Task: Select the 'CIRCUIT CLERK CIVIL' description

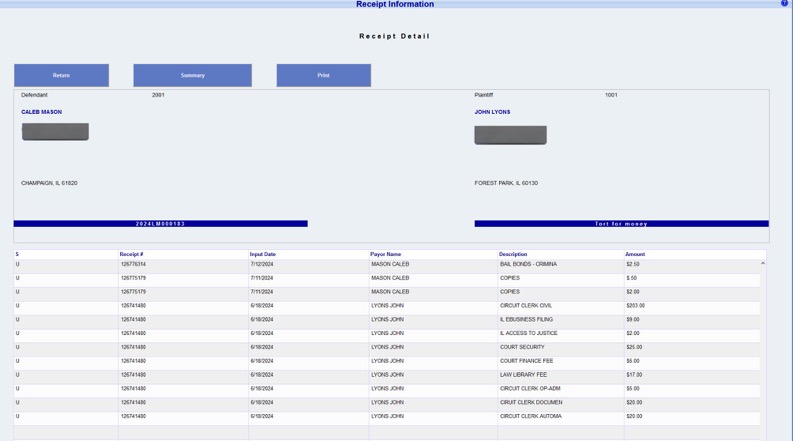Action: [x=525, y=305]
